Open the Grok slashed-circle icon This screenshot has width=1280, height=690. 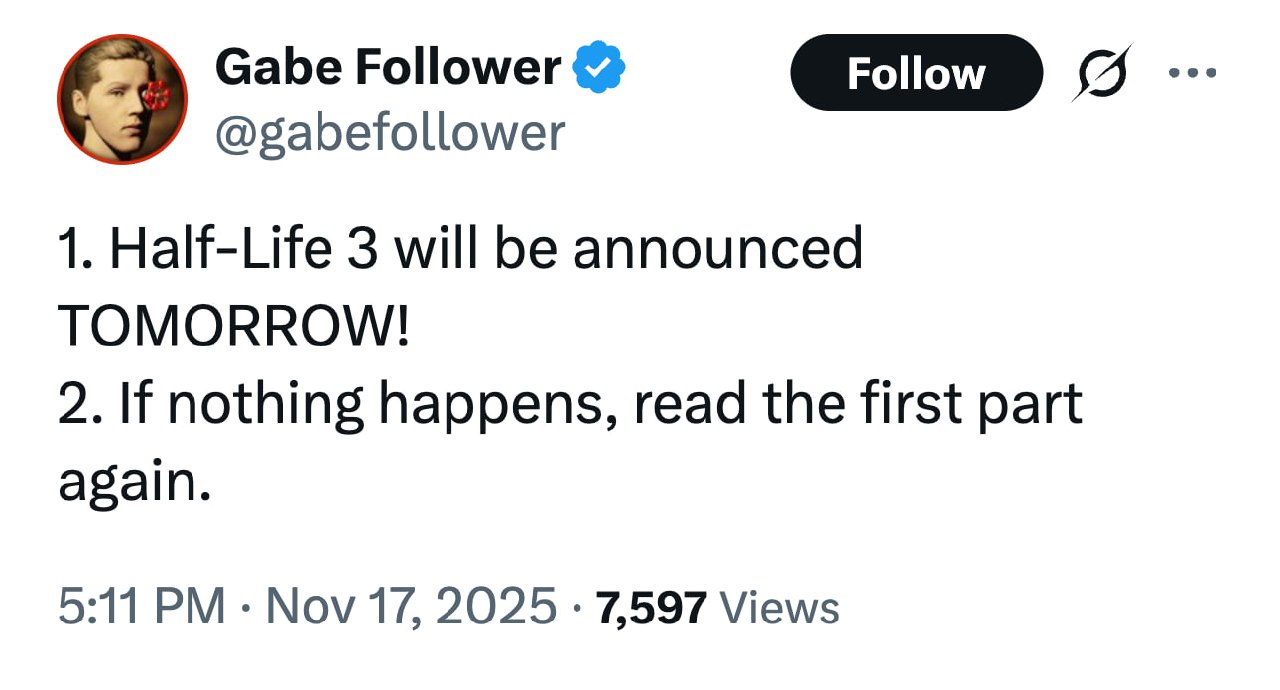(1103, 73)
